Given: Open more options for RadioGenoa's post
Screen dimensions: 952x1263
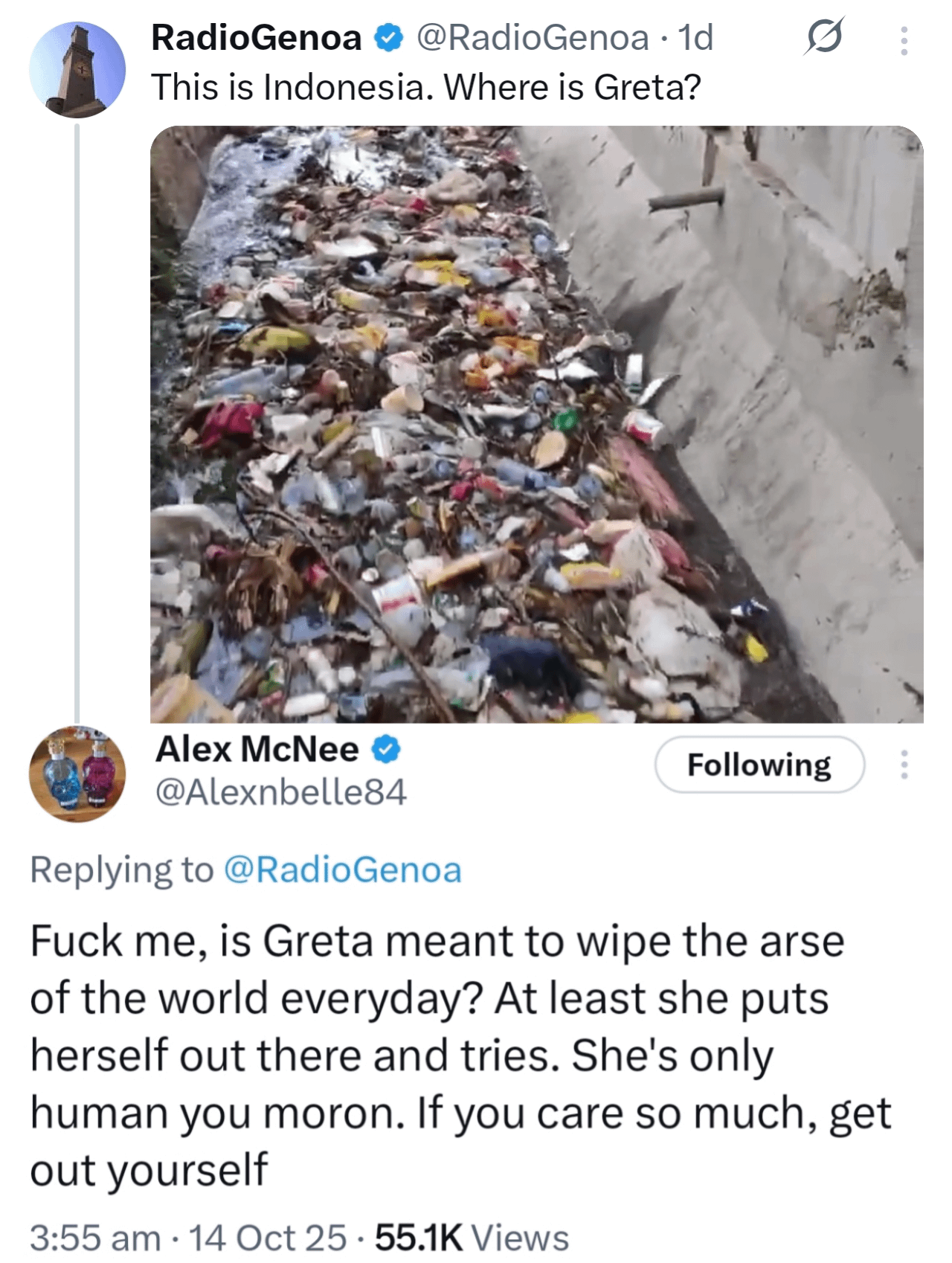Looking at the screenshot, I should tap(904, 41).
